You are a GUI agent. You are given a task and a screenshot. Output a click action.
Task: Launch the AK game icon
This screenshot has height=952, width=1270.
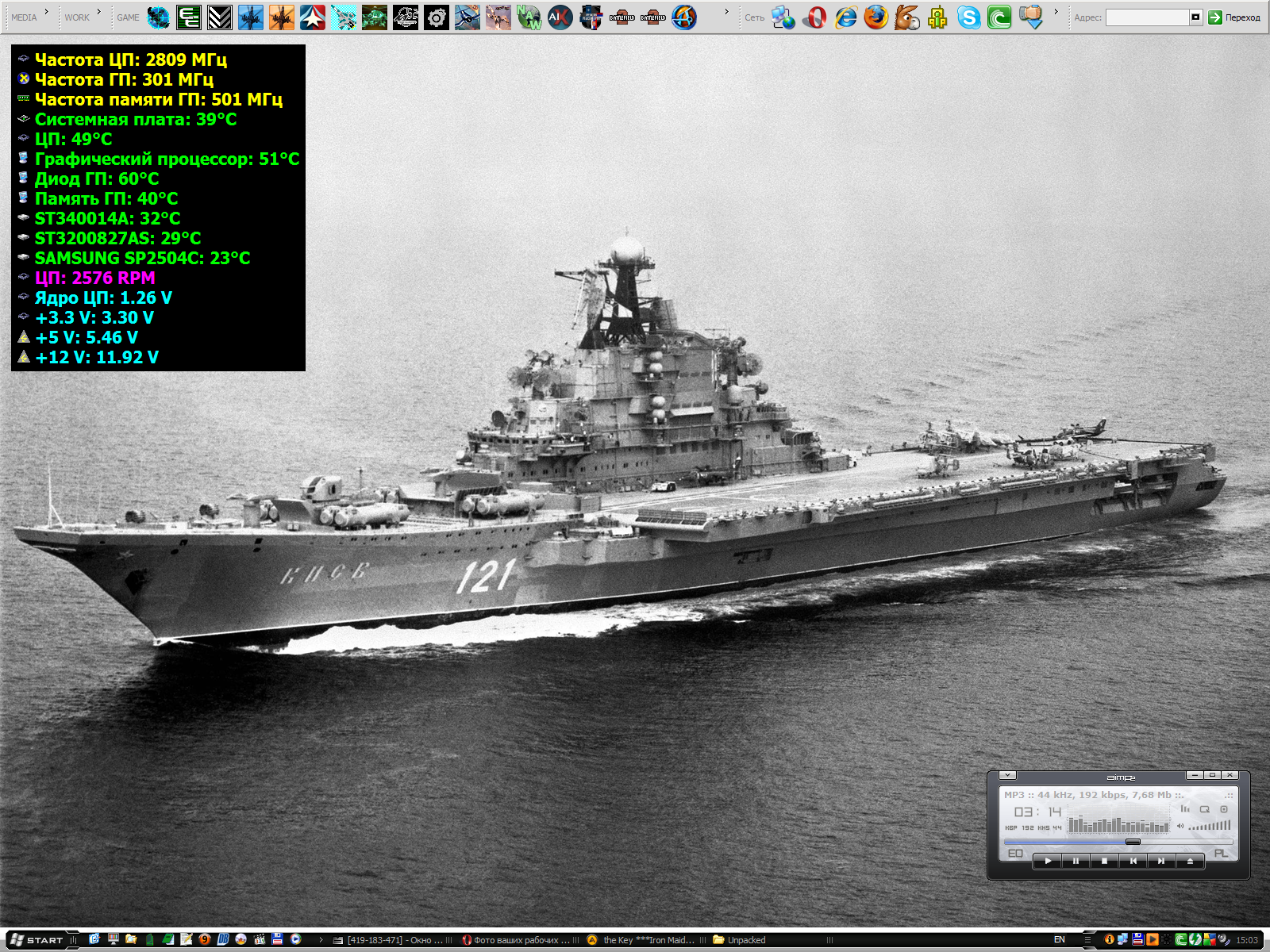coord(560,17)
